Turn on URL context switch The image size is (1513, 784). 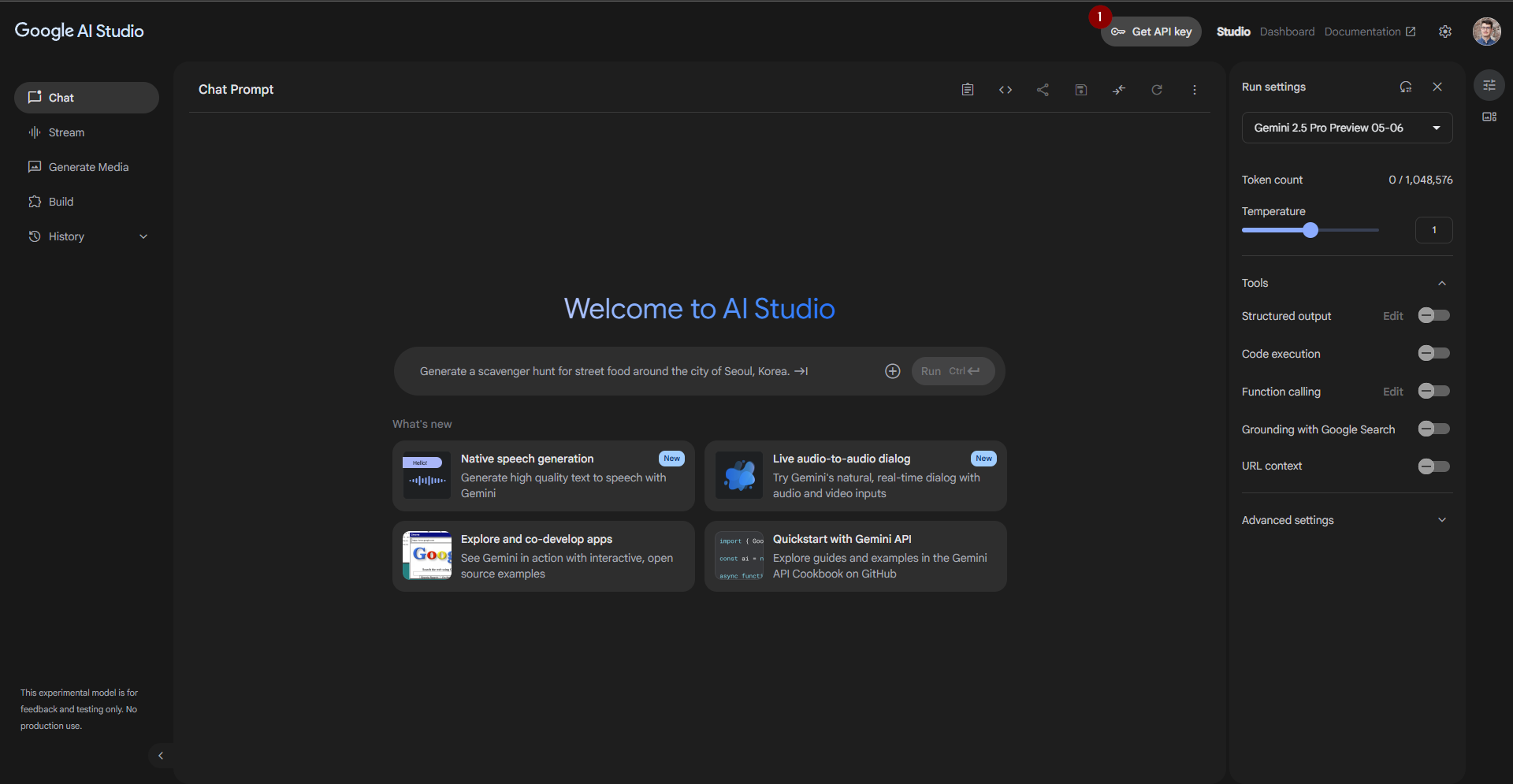pyautogui.click(x=1433, y=466)
